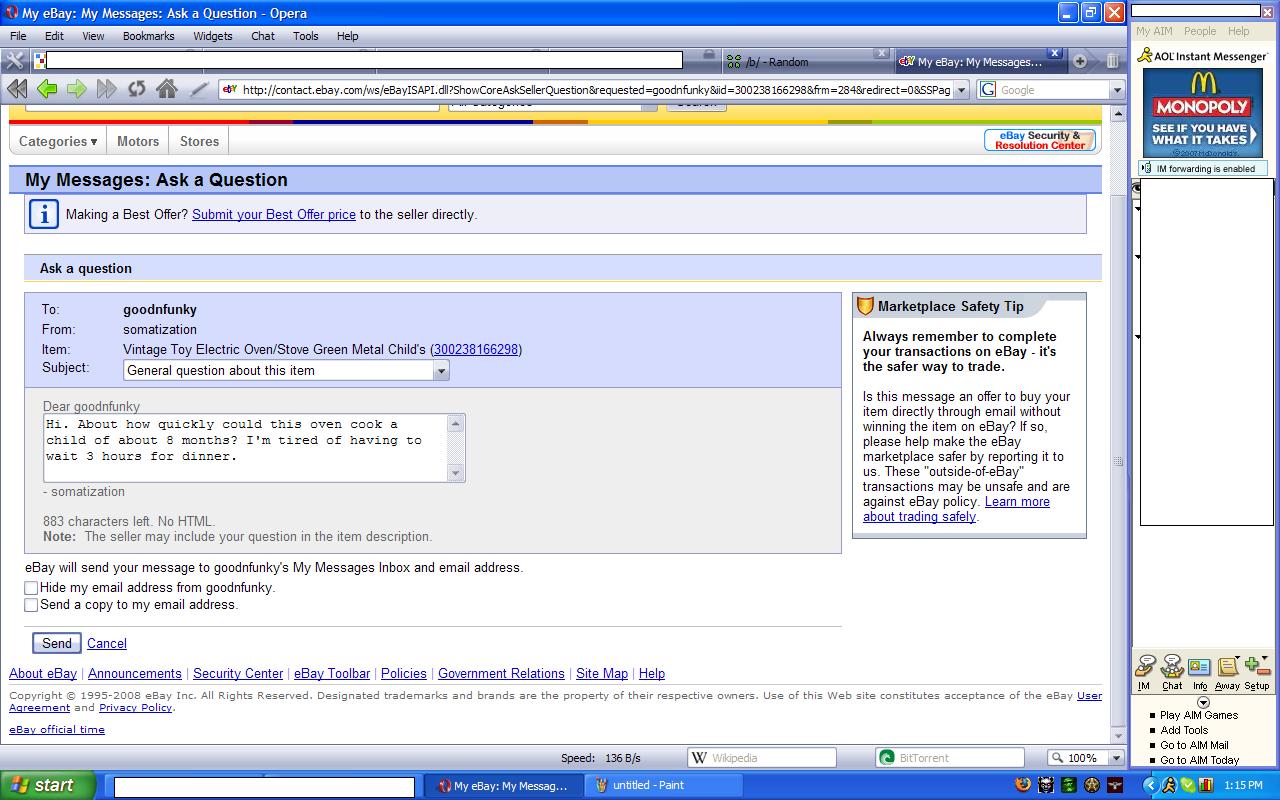Open the Bookmarks menu

pyautogui.click(x=148, y=36)
